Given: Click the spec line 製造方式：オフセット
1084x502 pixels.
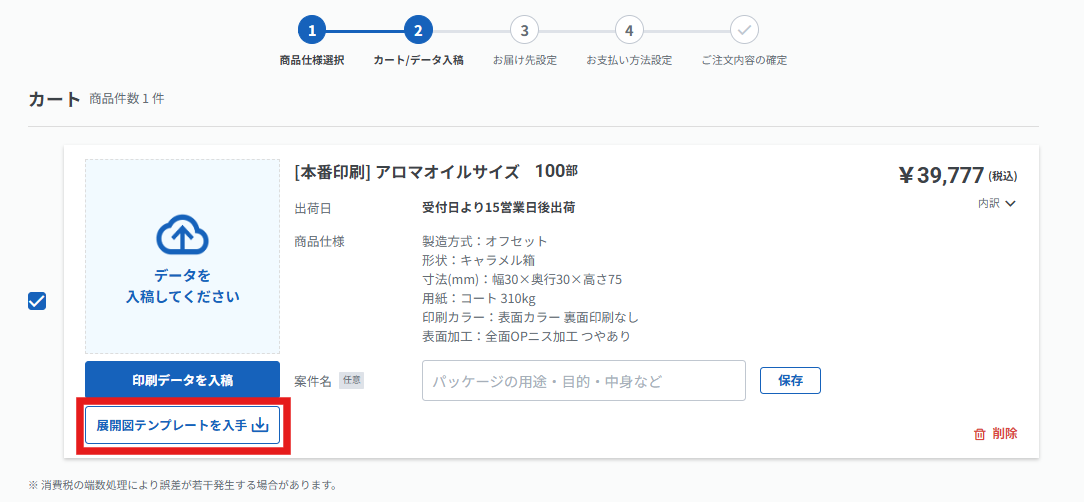Looking at the screenshot, I should (485, 241).
